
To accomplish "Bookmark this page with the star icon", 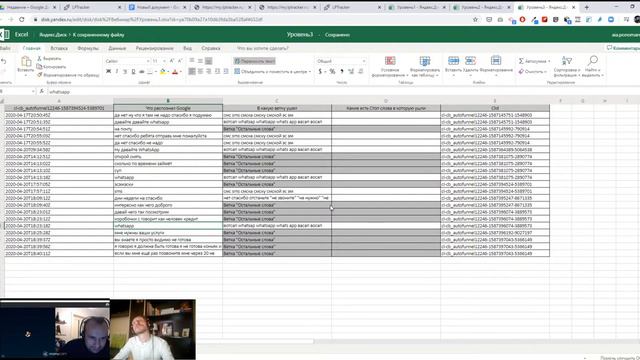I will point(475,19).
